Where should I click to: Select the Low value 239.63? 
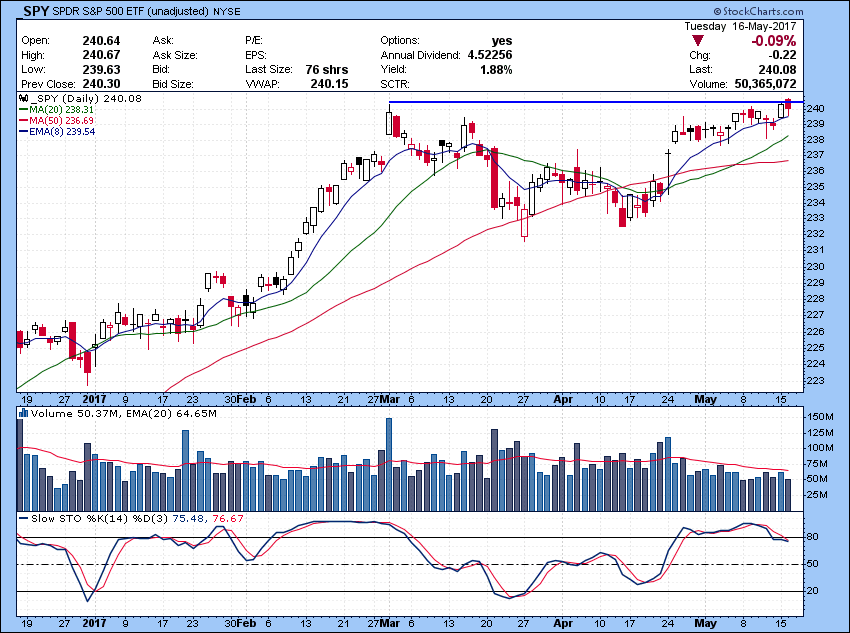click(101, 69)
